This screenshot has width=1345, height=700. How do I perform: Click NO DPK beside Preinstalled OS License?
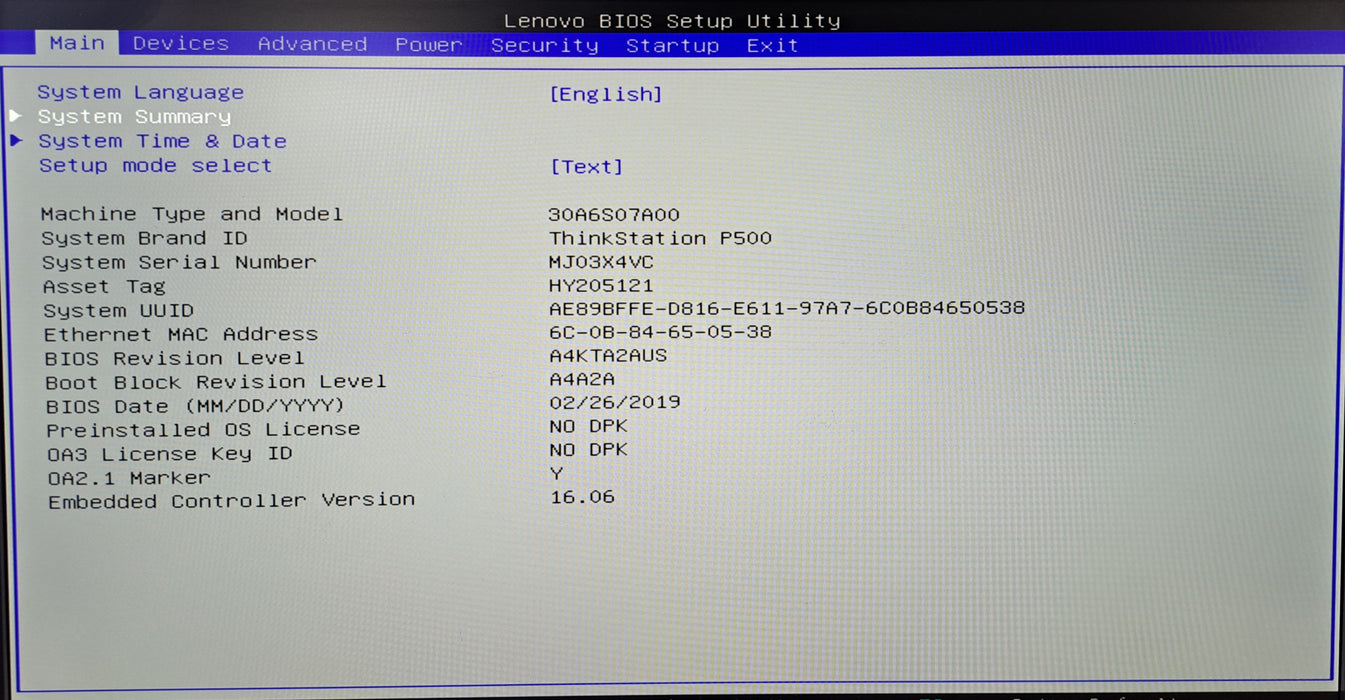click(x=589, y=426)
